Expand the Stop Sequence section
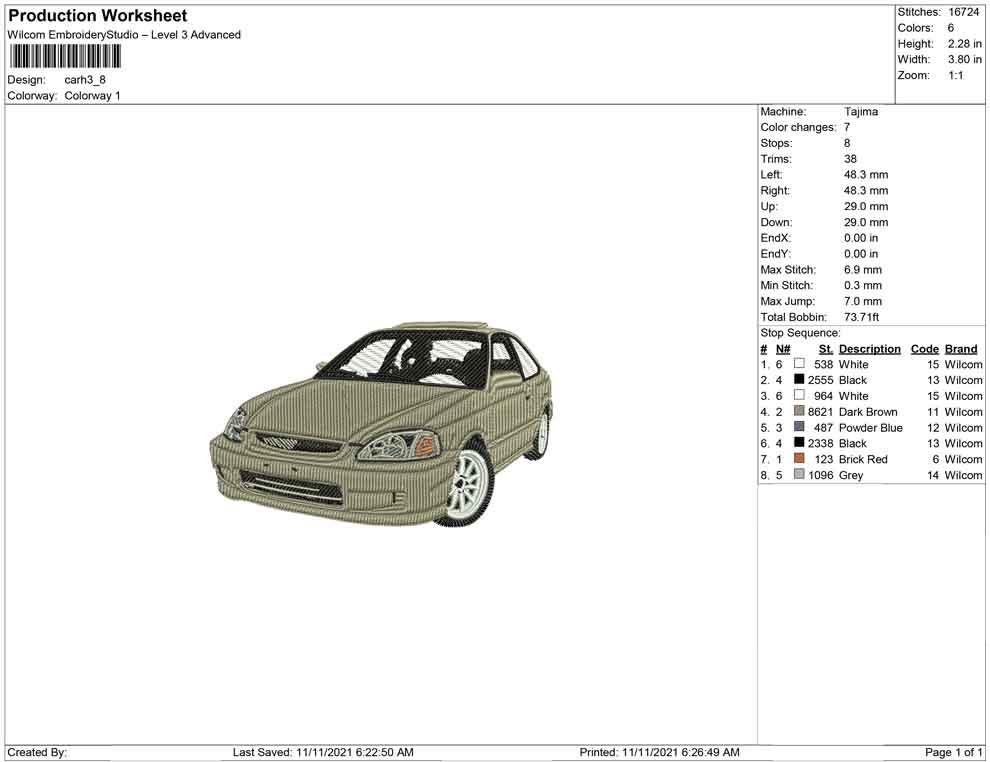The width and height of the screenshot is (990, 762). point(800,332)
